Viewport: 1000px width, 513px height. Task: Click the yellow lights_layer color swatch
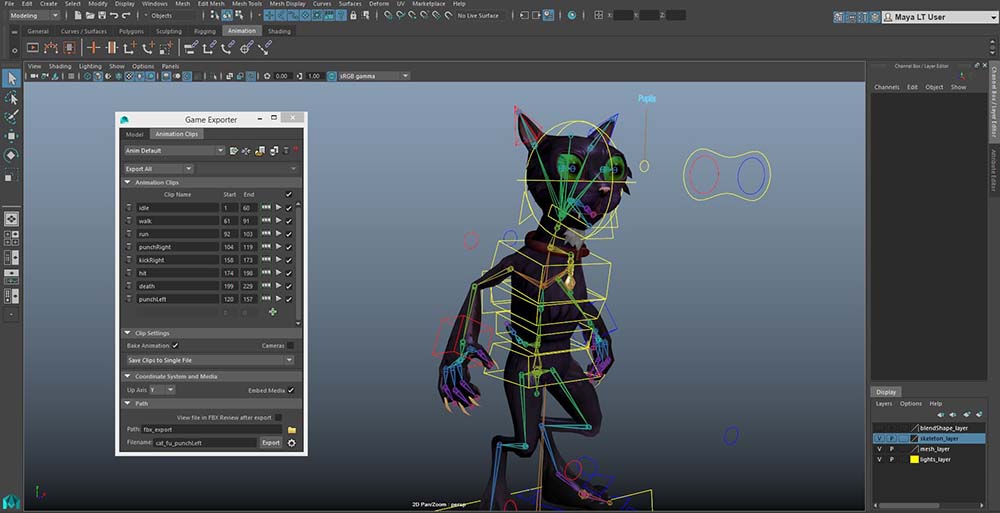(914, 460)
